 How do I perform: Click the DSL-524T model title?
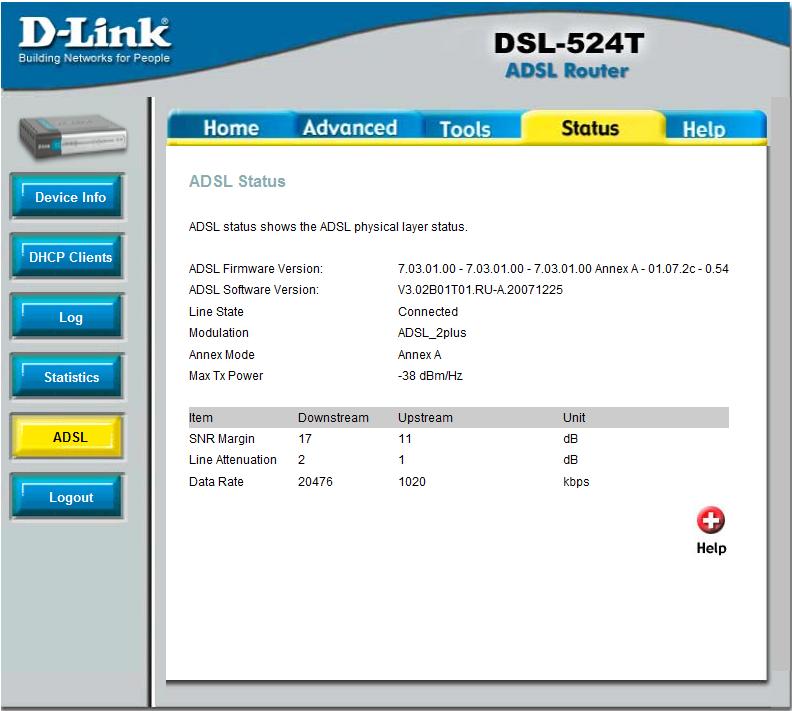(569, 44)
